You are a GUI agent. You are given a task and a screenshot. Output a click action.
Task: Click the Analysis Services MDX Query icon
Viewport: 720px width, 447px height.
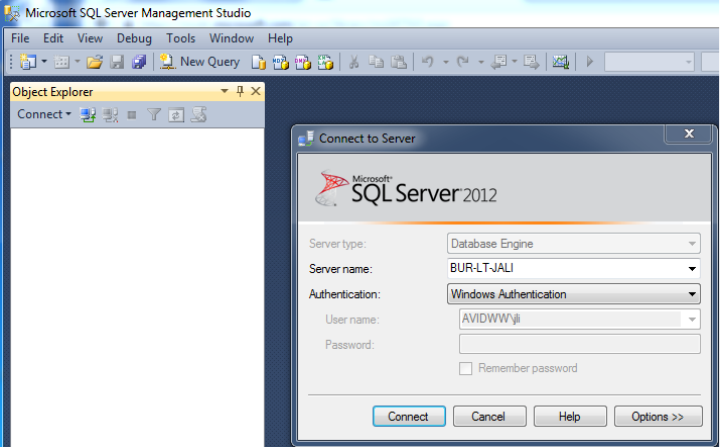[x=281, y=62]
